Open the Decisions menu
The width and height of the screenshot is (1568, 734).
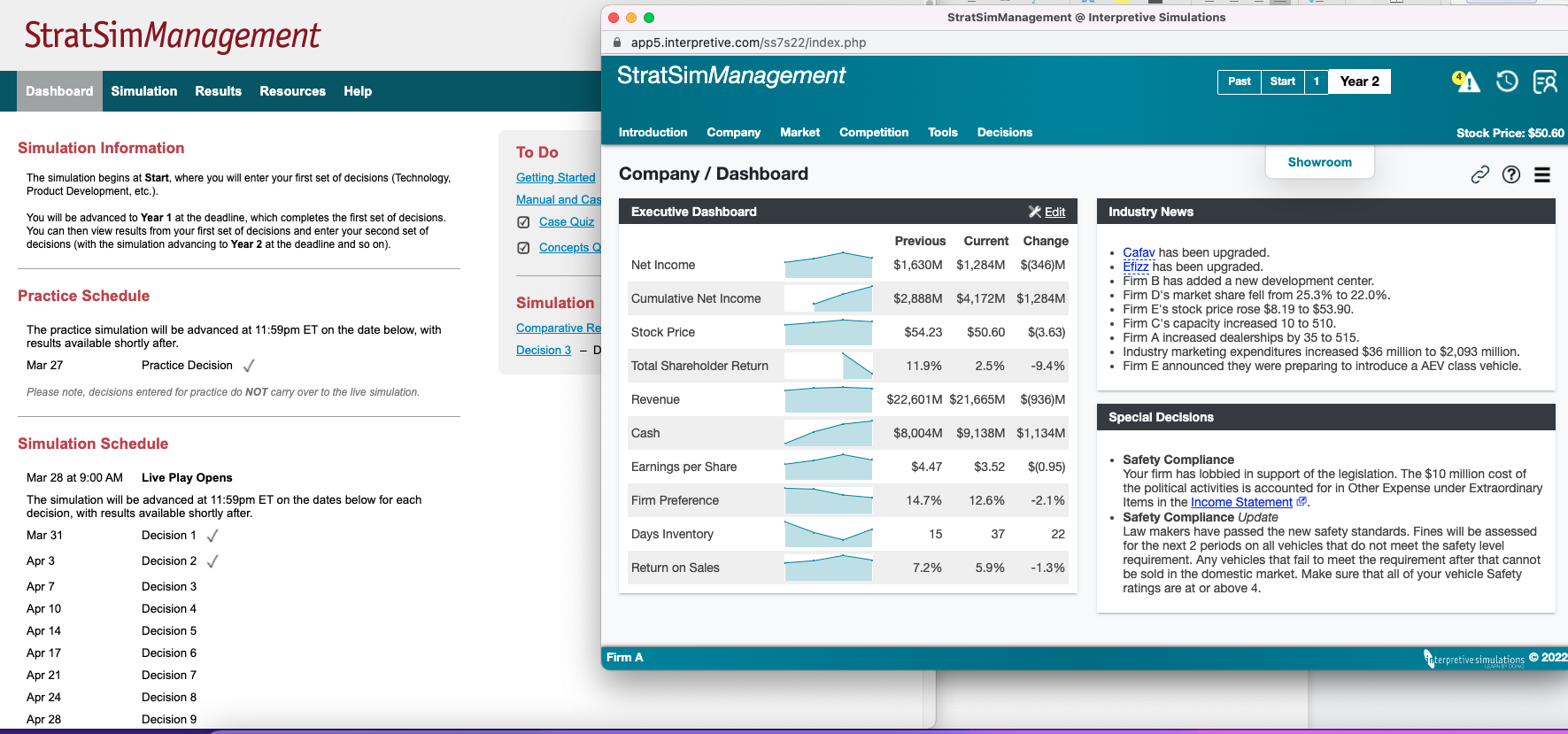pyautogui.click(x=1005, y=132)
